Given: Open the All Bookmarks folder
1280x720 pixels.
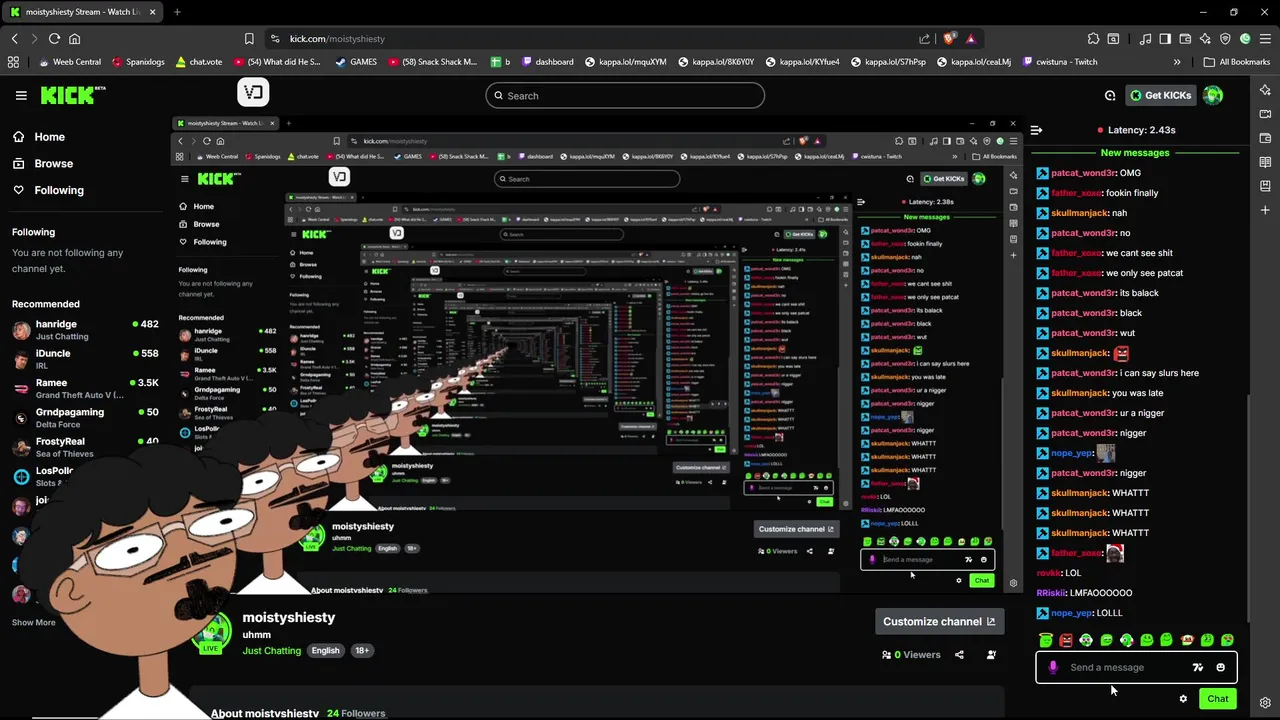Looking at the screenshot, I should pos(1237,62).
